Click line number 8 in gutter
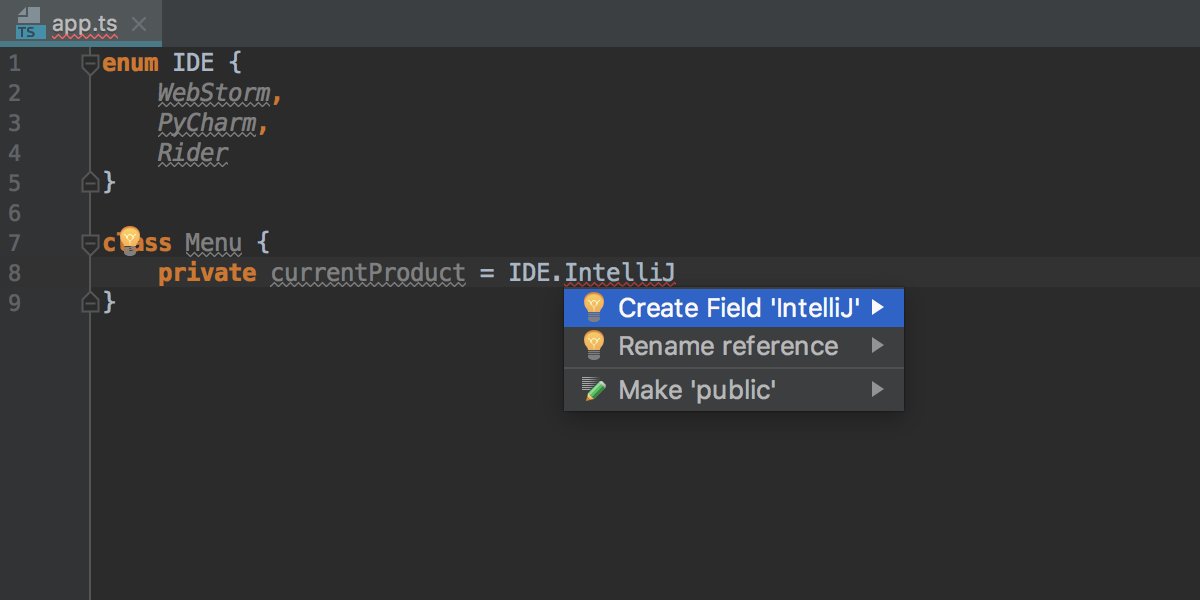 (14, 273)
